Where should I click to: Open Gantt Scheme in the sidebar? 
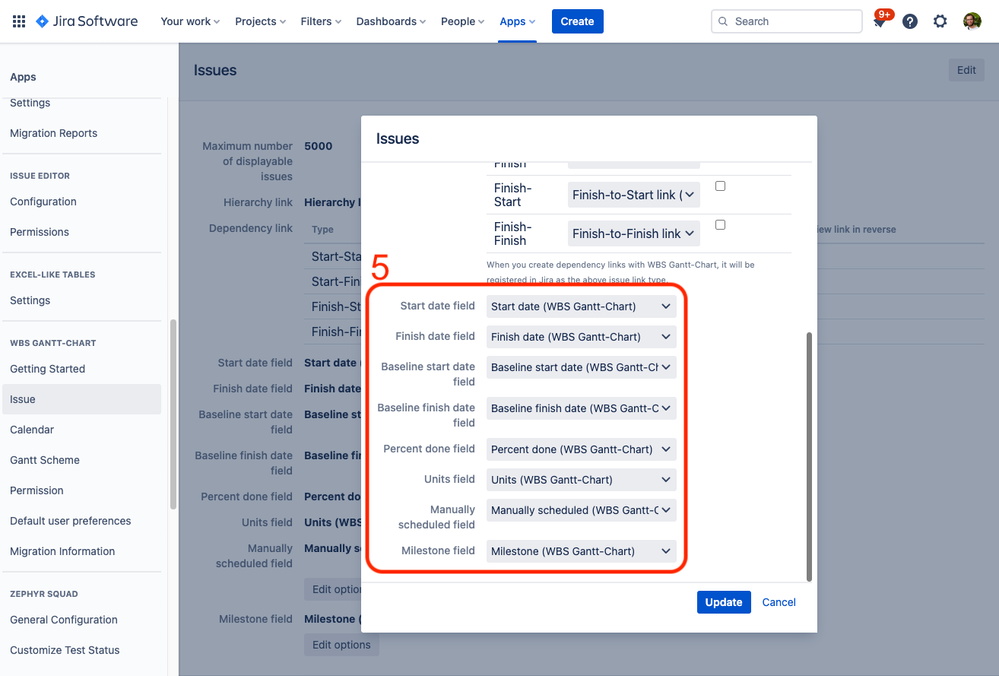(45, 460)
